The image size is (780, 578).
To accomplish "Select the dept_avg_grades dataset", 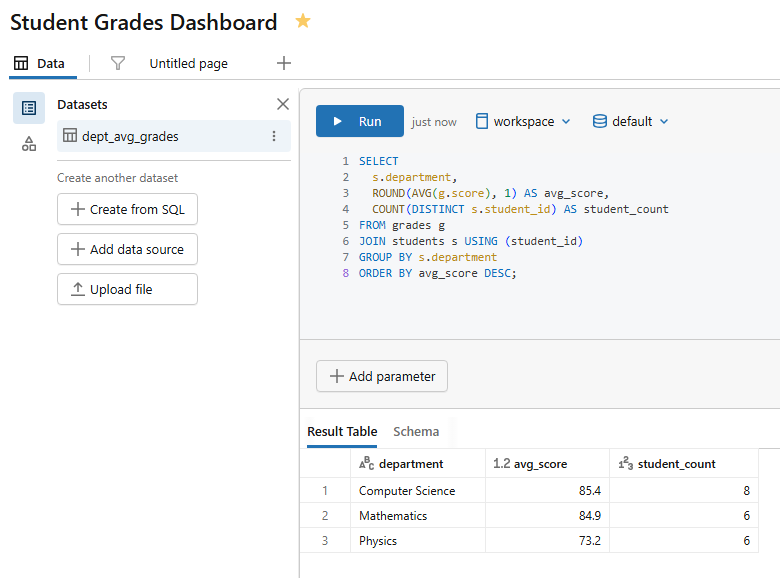I will click(174, 136).
